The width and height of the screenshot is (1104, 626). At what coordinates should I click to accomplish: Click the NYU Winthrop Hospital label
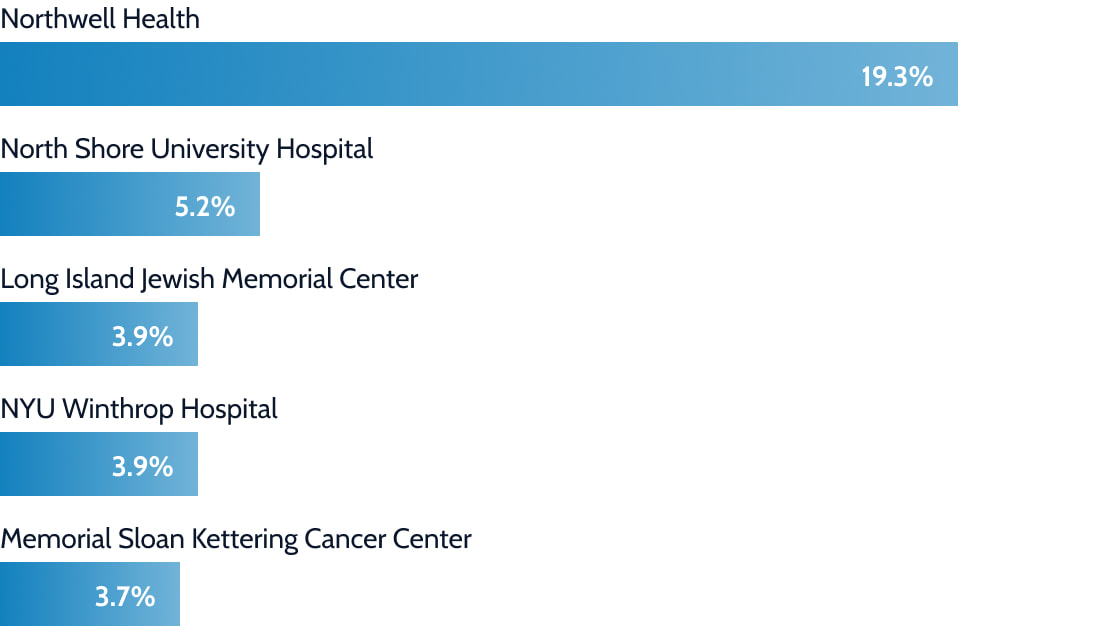[139, 410]
